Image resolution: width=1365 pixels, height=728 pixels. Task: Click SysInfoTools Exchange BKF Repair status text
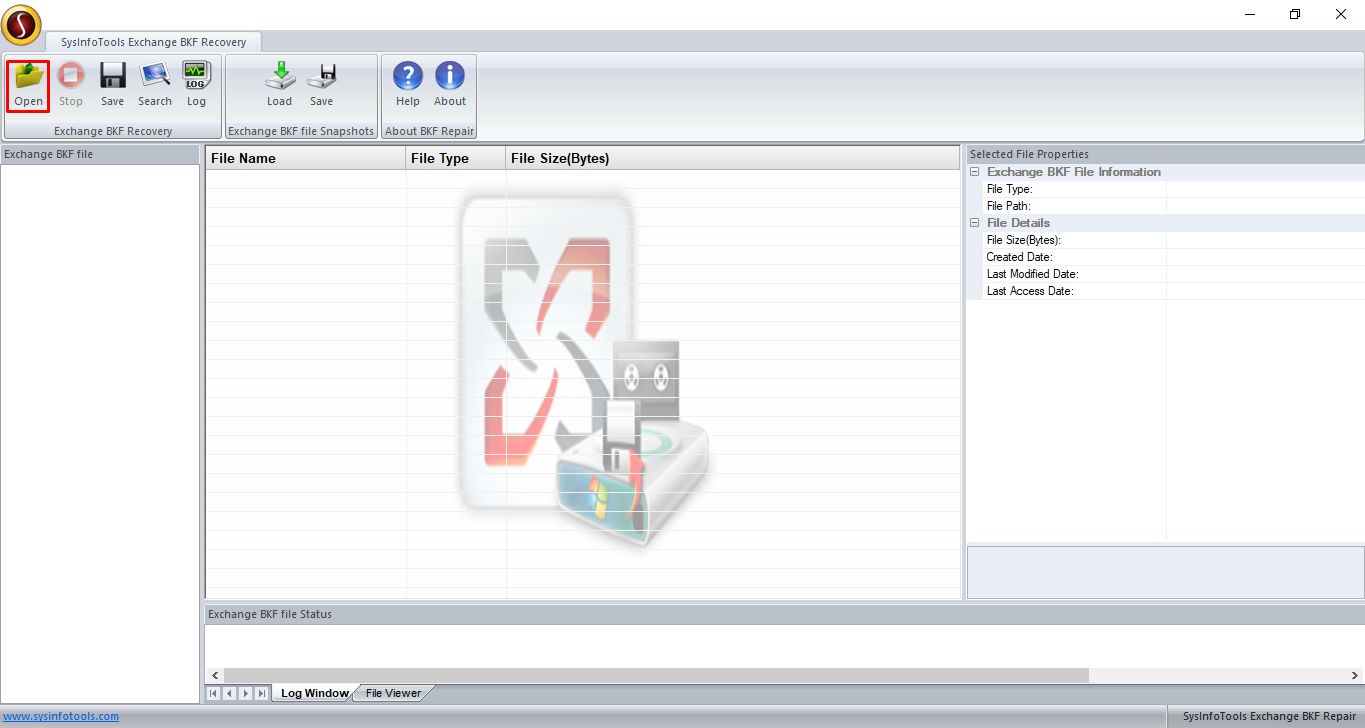(x=1269, y=716)
